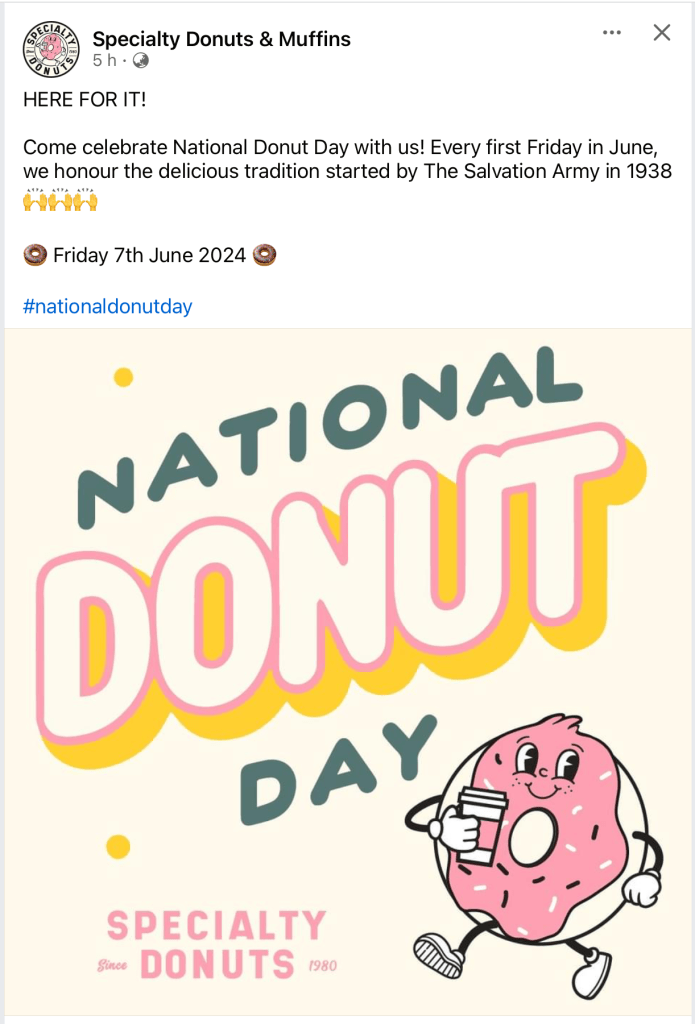Click the 'Friday 7th June 2024' date text
Viewport: 695px width, 1024px height.
(x=149, y=255)
